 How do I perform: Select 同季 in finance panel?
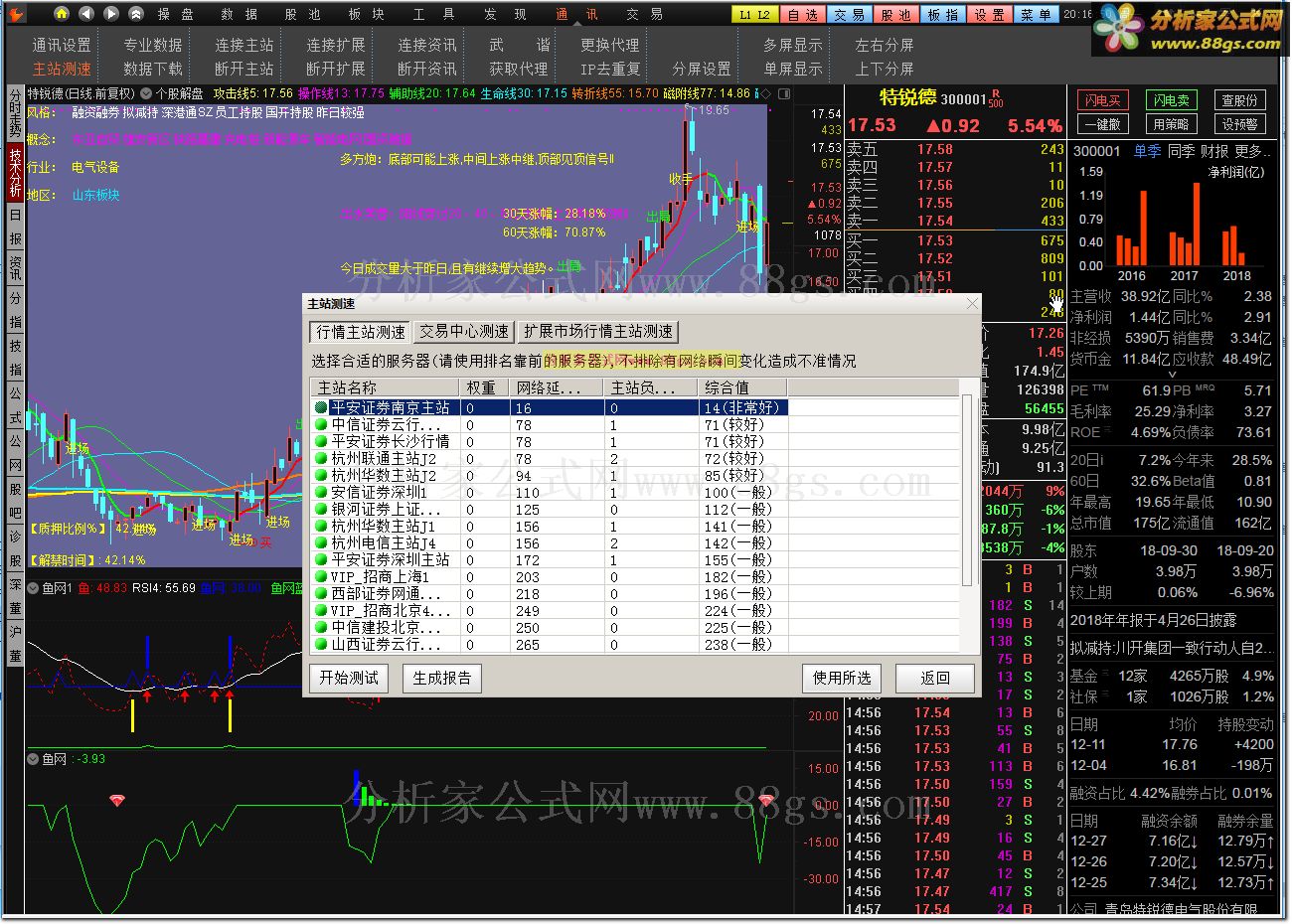tap(1181, 151)
